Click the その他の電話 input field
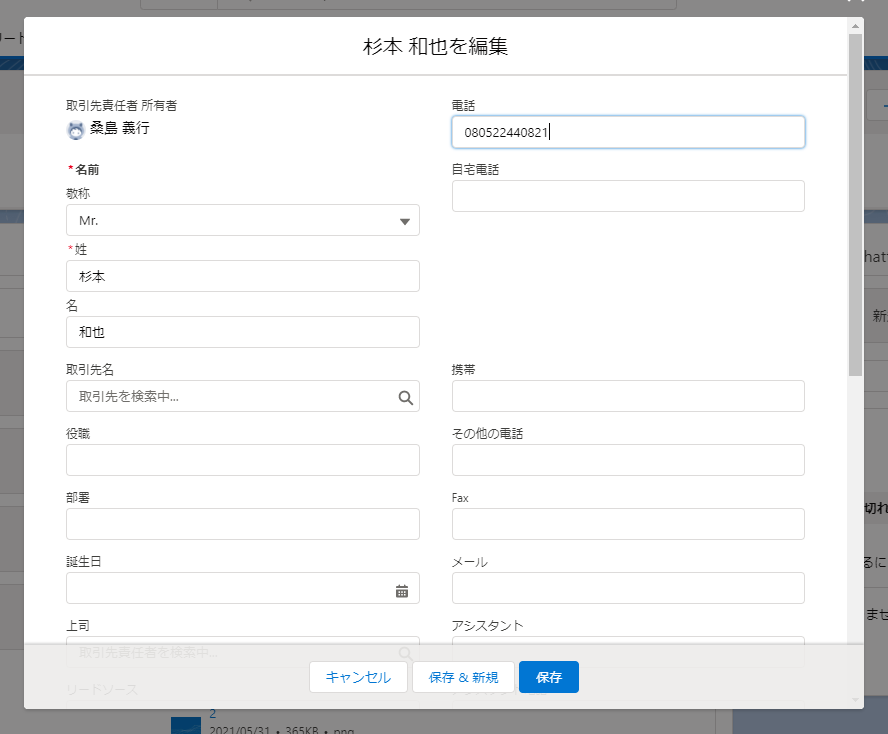 [628, 460]
